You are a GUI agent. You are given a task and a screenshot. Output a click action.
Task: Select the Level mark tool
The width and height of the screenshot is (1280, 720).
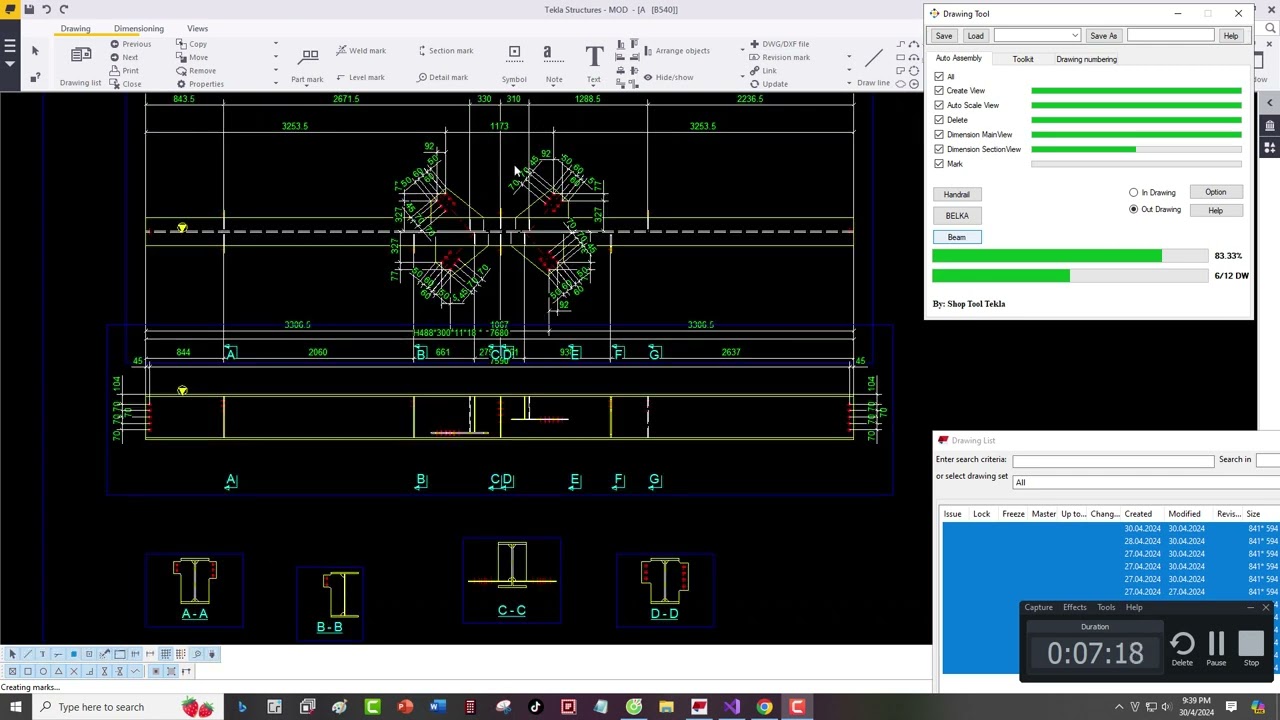[360, 77]
